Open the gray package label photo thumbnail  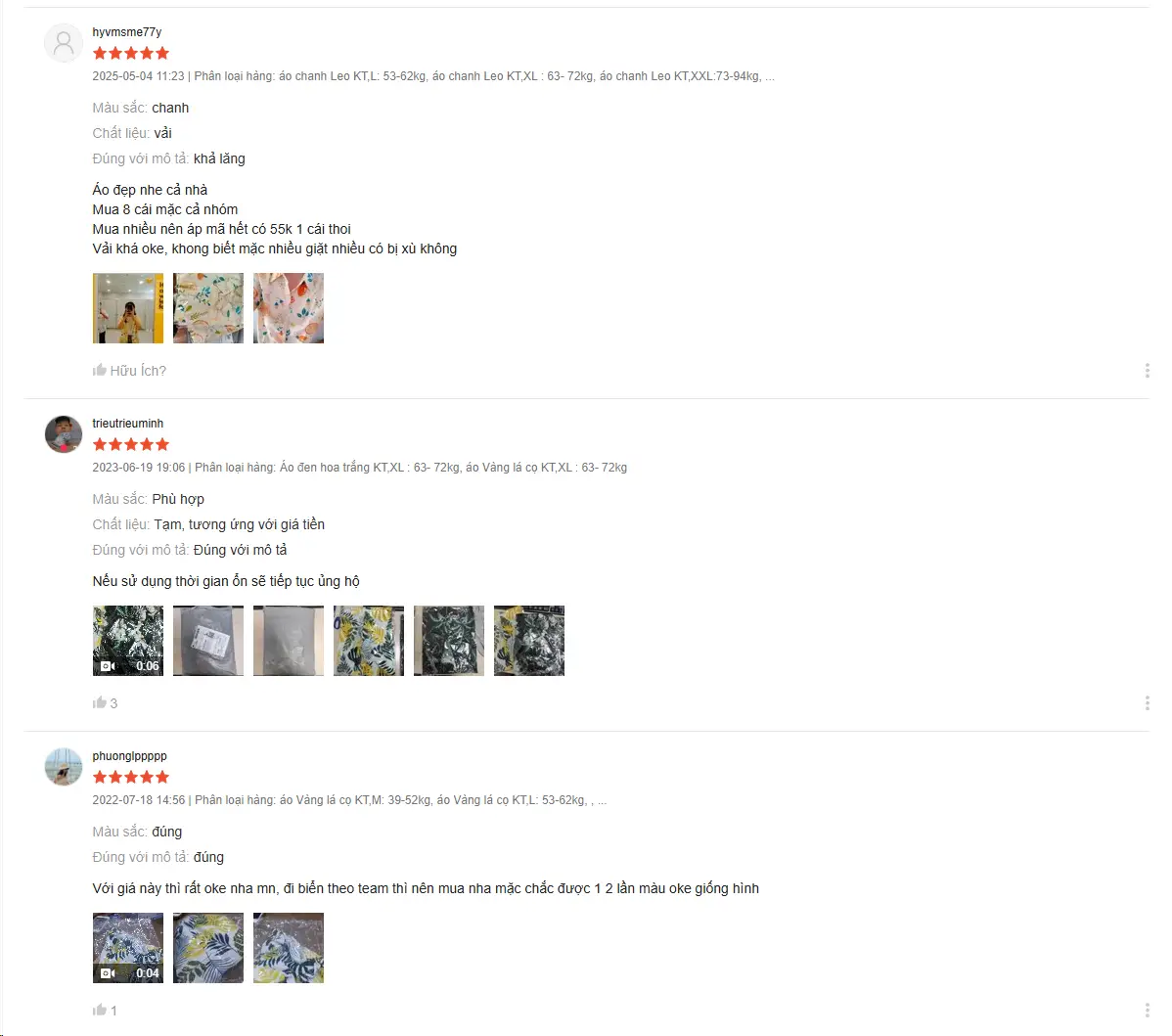coord(207,641)
